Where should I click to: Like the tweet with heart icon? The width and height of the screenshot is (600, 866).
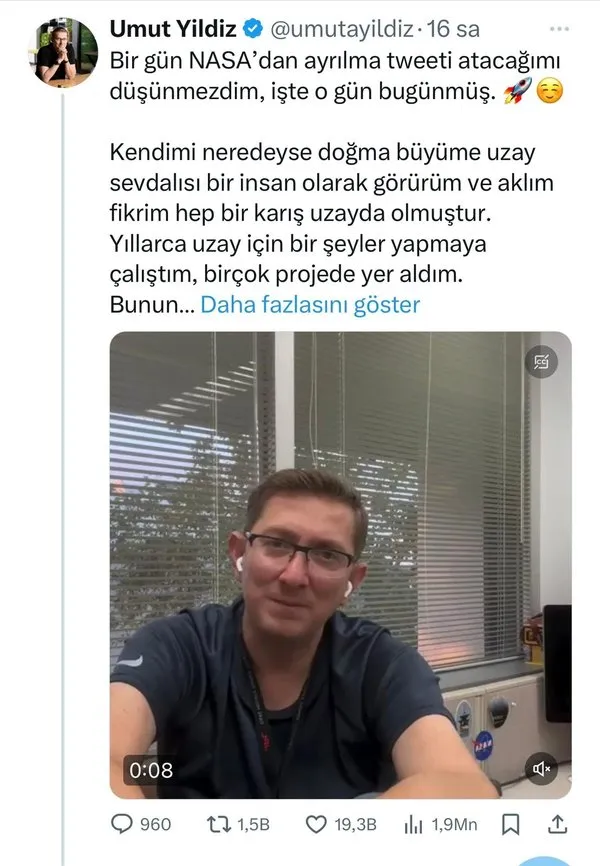316,825
